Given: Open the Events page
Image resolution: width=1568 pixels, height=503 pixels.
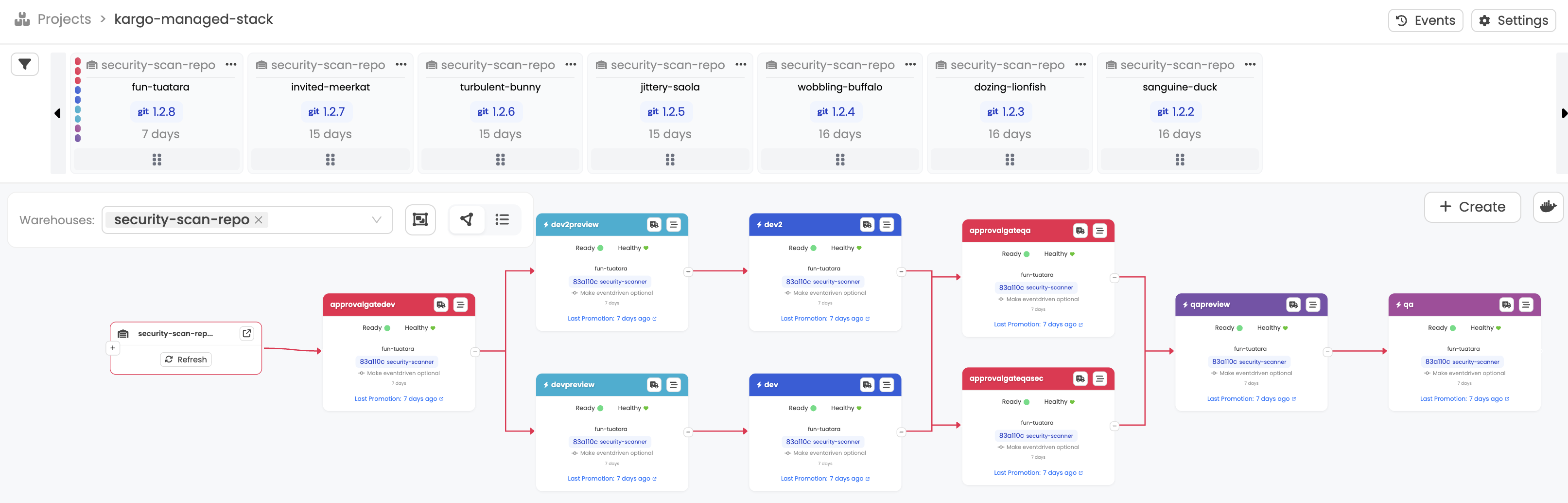Looking at the screenshot, I should pyautogui.click(x=1425, y=20).
